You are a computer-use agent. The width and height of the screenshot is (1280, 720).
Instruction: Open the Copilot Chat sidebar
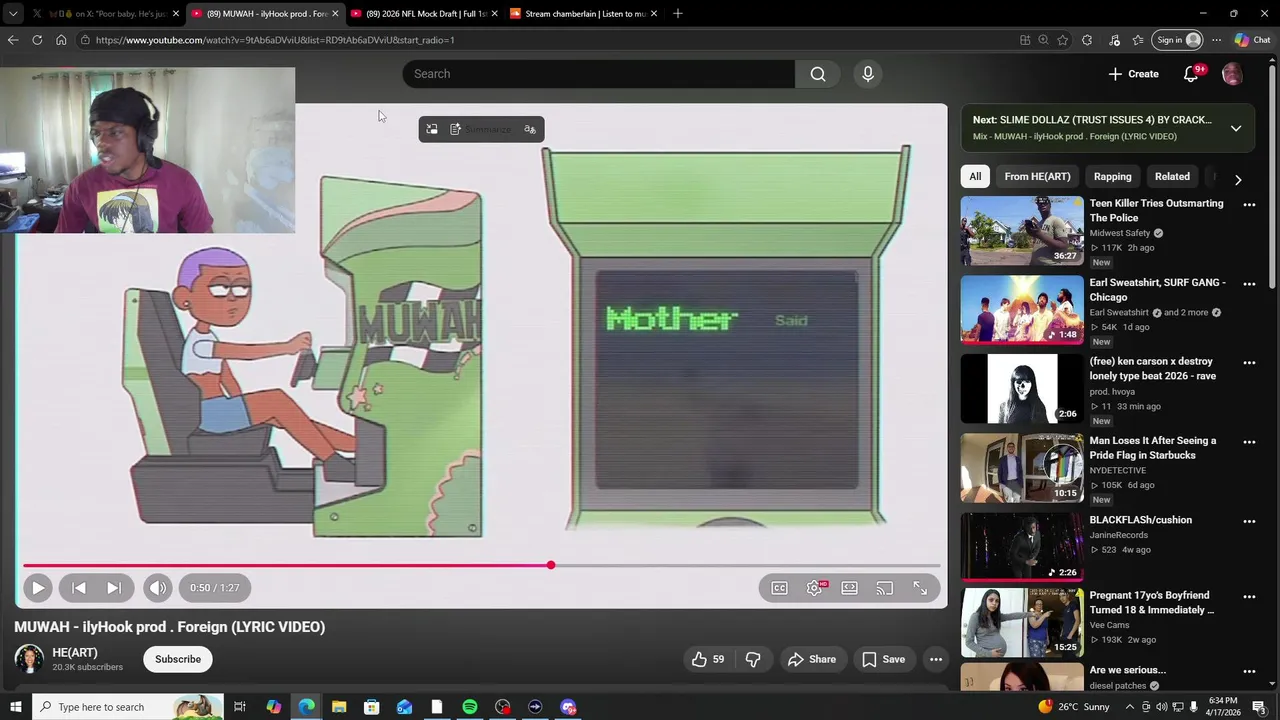tap(1252, 40)
